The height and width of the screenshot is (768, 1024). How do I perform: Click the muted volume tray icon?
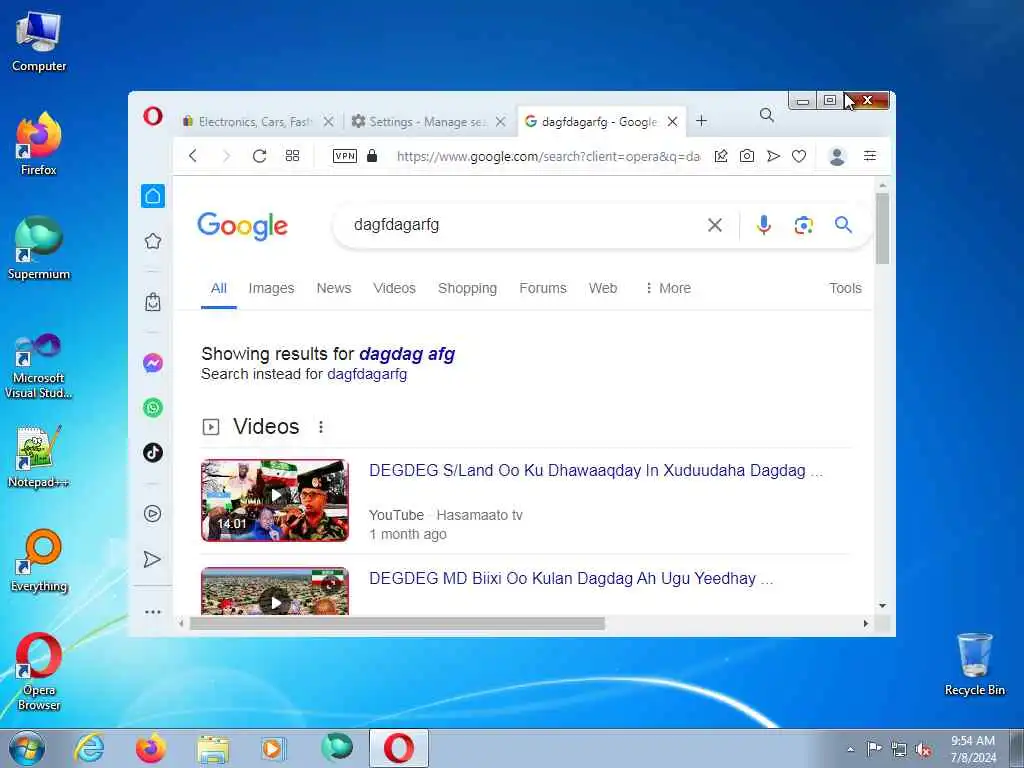coord(923,750)
